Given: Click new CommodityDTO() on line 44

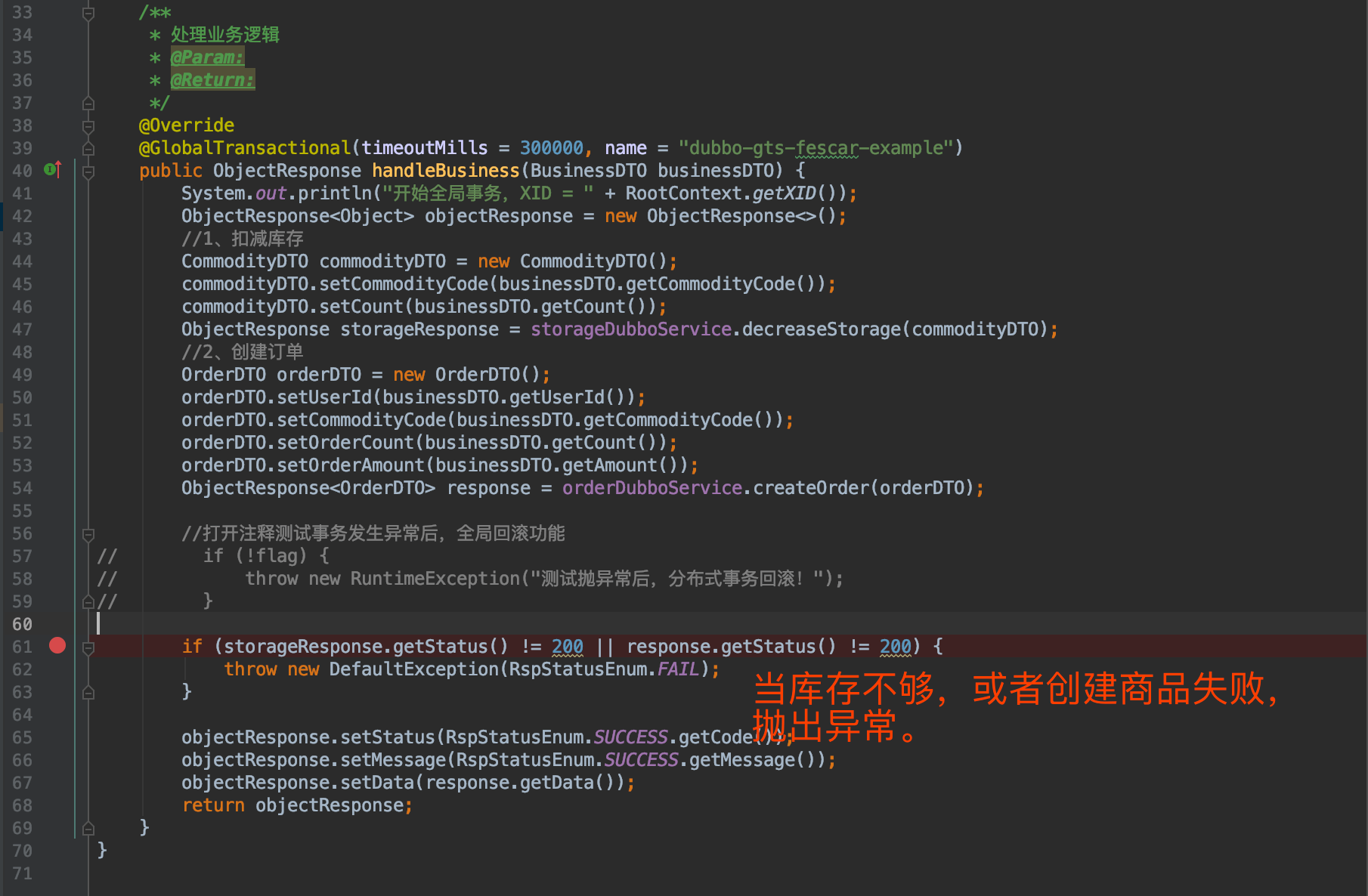Looking at the screenshot, I should coord(572,261).
